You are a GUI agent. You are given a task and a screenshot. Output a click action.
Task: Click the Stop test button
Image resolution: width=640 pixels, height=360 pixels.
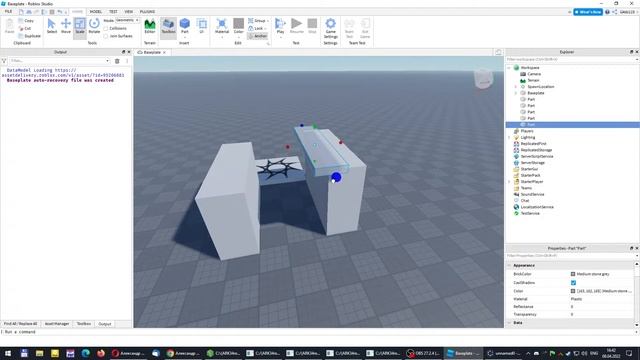pyautogui.click(x=312, y=27)
